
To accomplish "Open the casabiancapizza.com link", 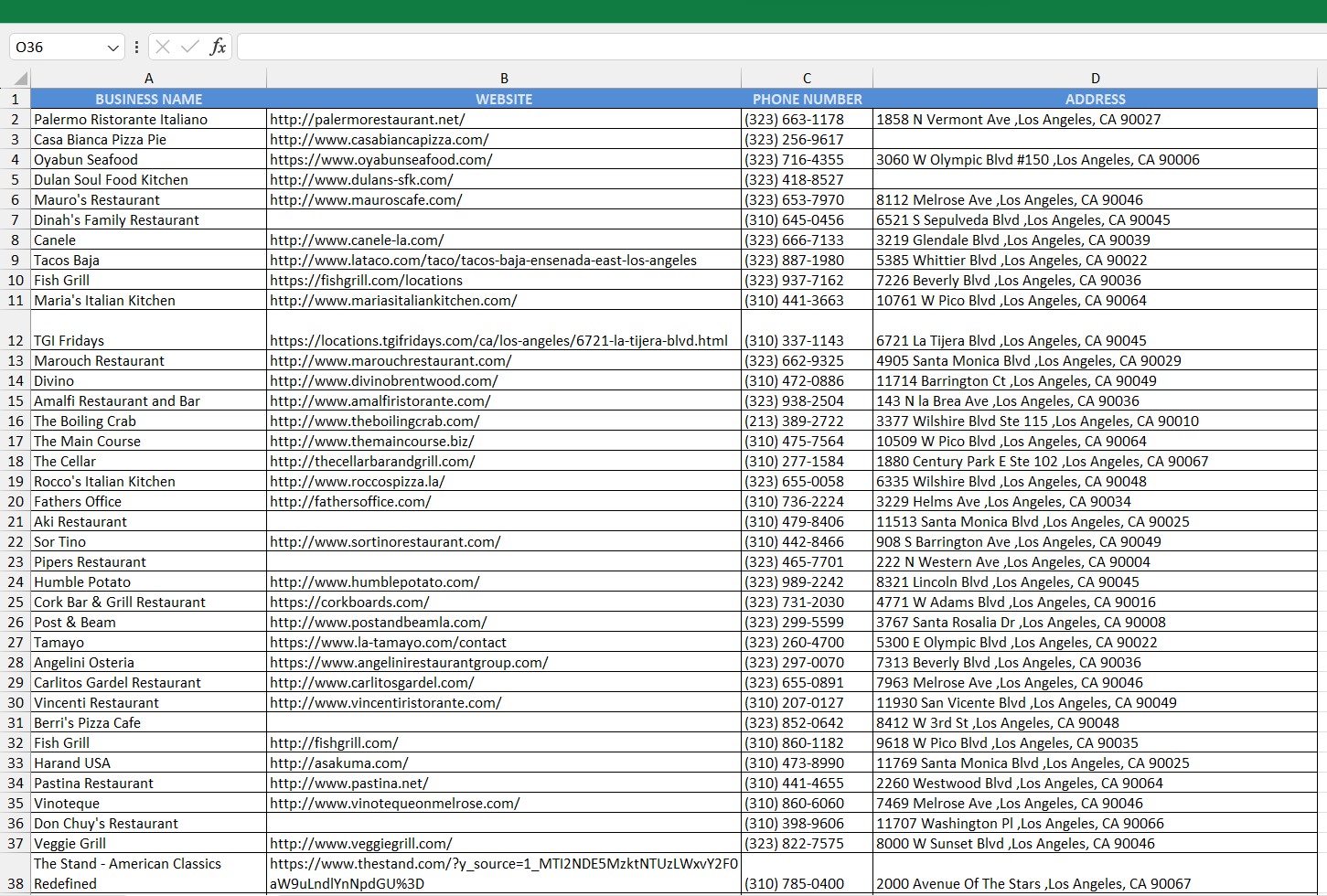I will pyautogui.click(x=380, y=139).
